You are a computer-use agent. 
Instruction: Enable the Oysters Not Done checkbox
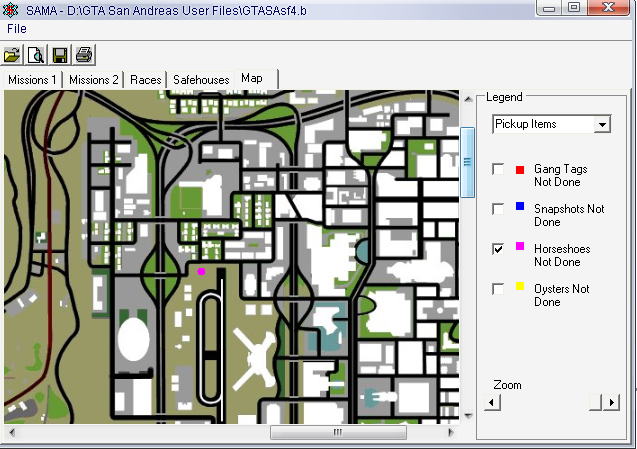click(x=498, y=289)
